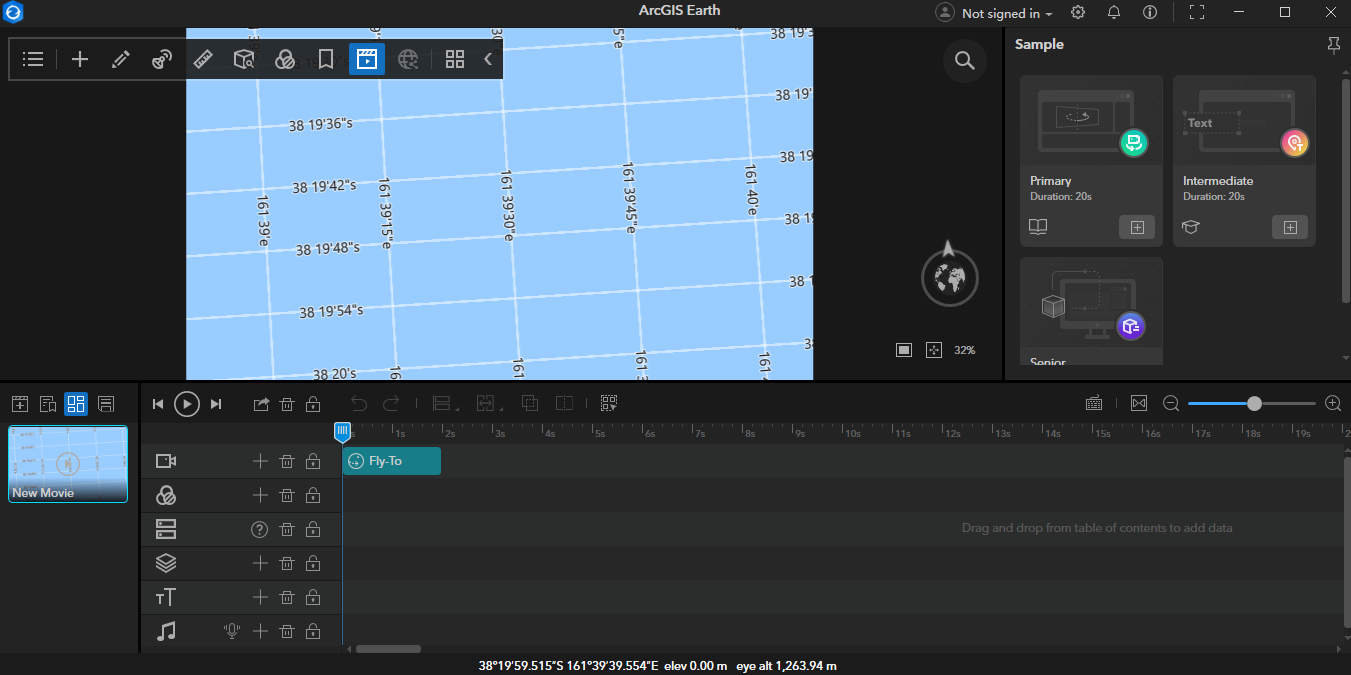The image size is (1351, 675).
Task: Click the microphone icon on audio track
Action: pos(232,631)
